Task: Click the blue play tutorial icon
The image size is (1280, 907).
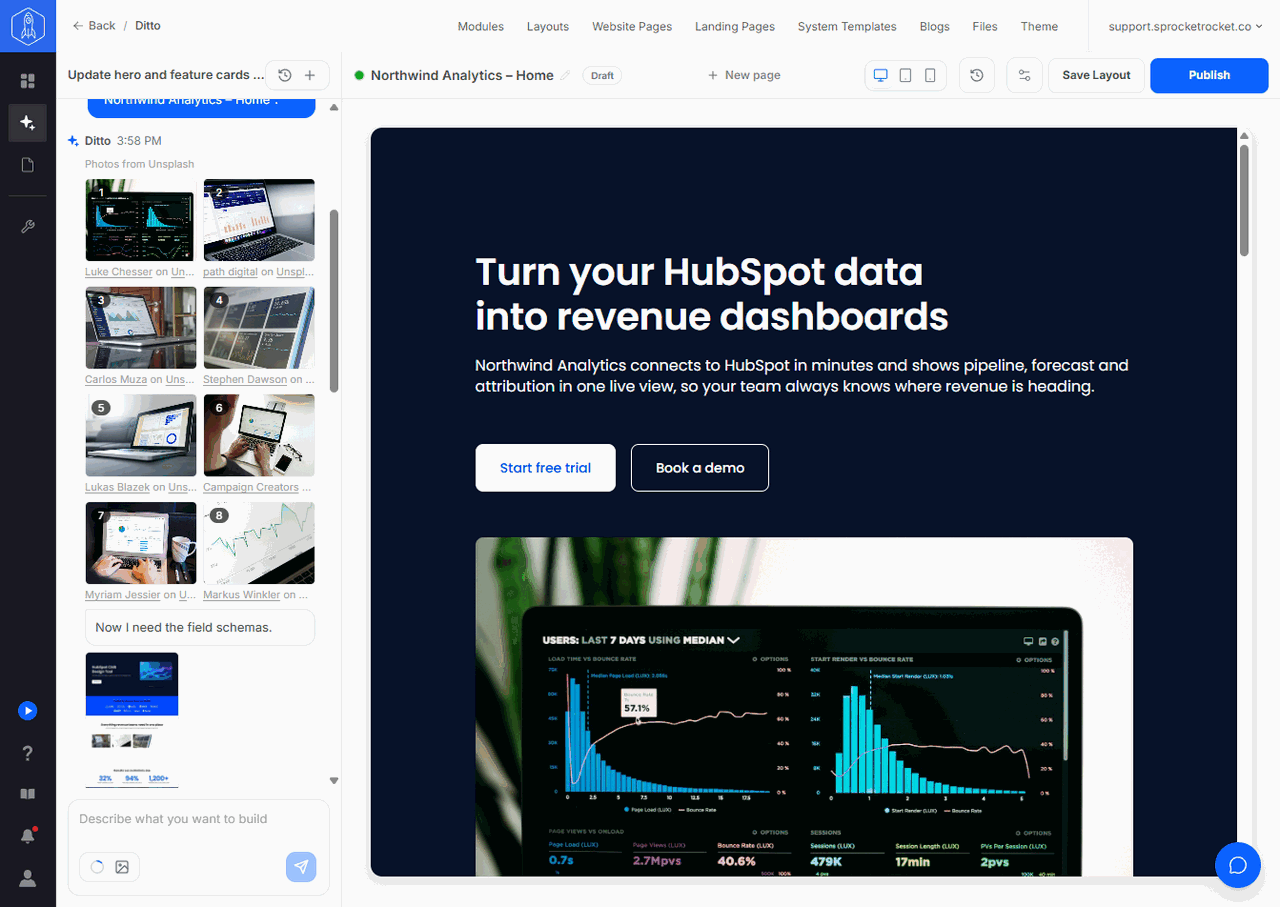Action: point(28,711)
